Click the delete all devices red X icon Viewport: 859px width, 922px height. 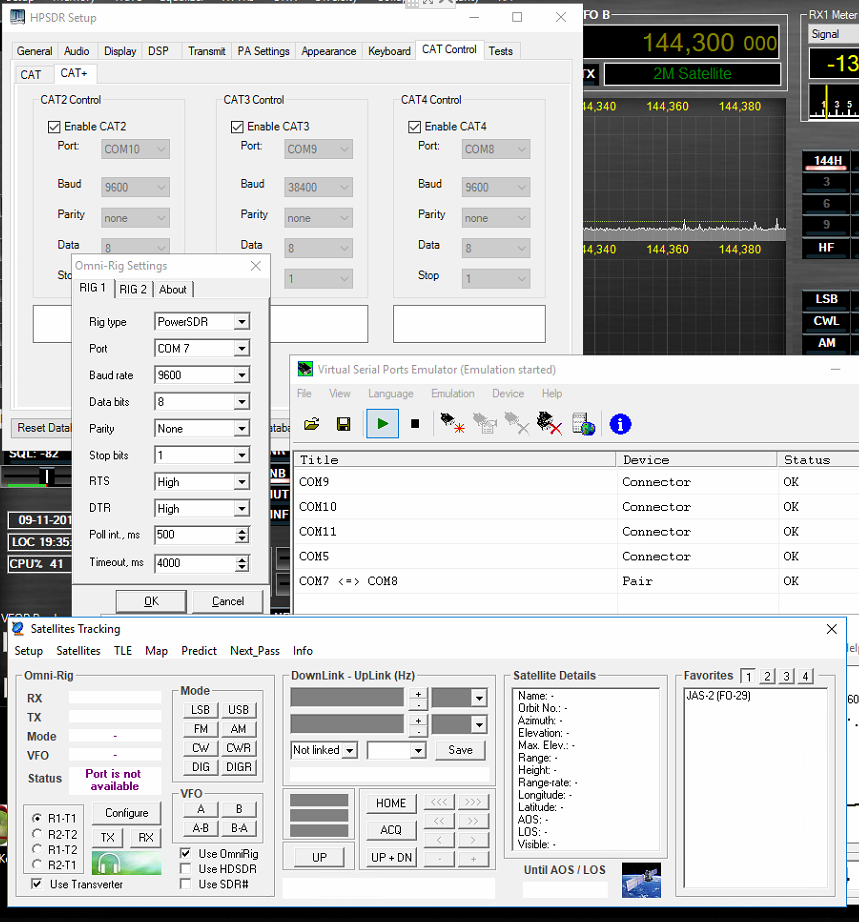point(549,423)
